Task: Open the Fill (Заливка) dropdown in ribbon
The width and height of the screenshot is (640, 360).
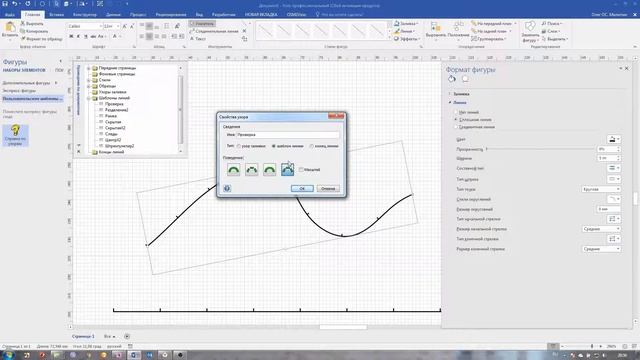Action: (x=405, y=24)
